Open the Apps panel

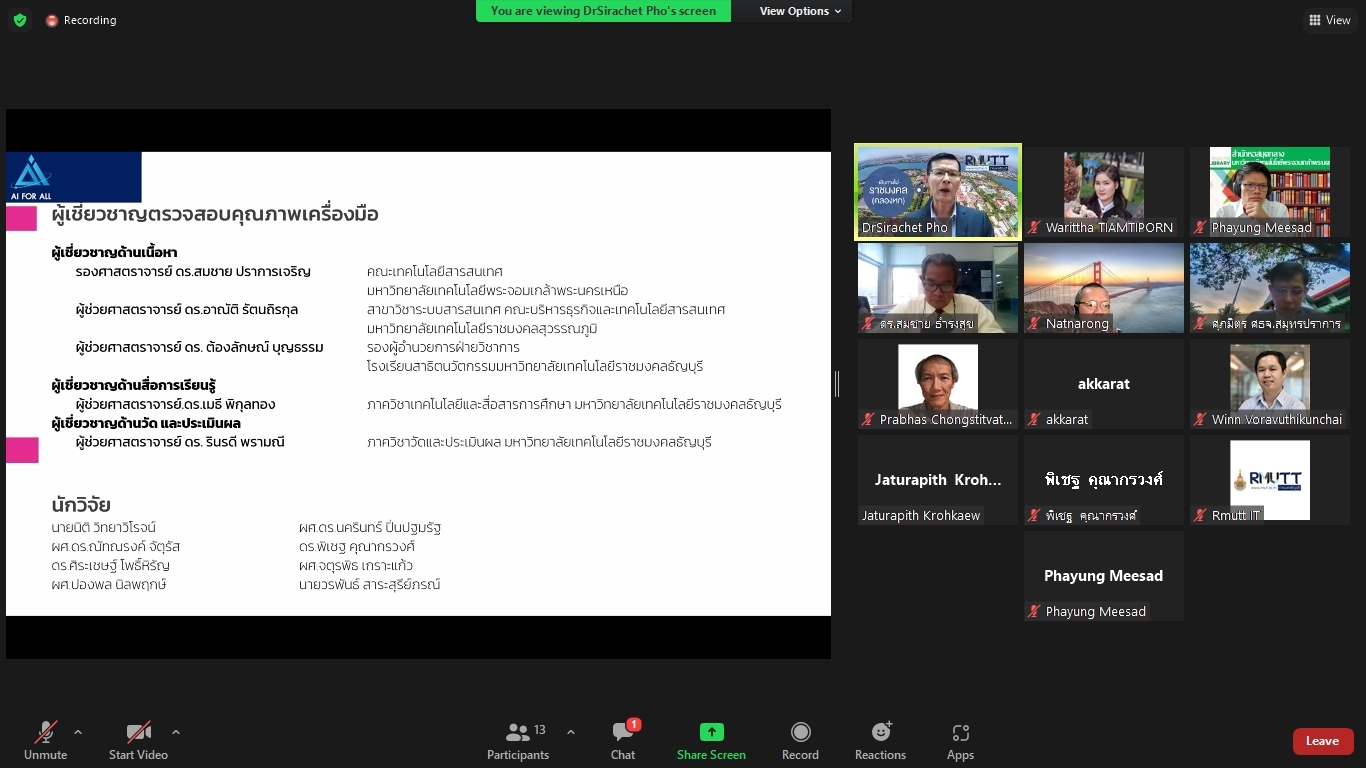(960, 741)
